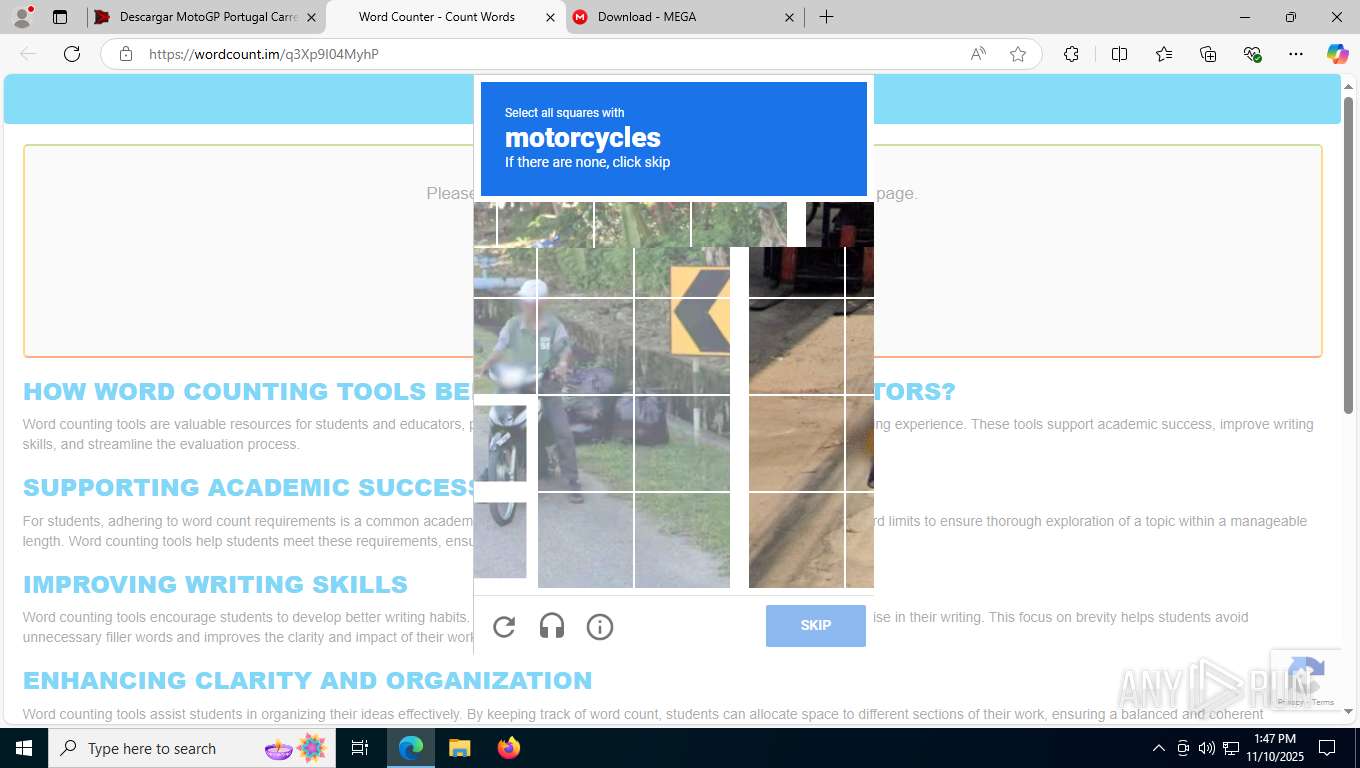Get an audio captcha challenge
Image resolution: width=1360 pixels, height=768 pixels.
pyautogui.click(x=552, y=627)
